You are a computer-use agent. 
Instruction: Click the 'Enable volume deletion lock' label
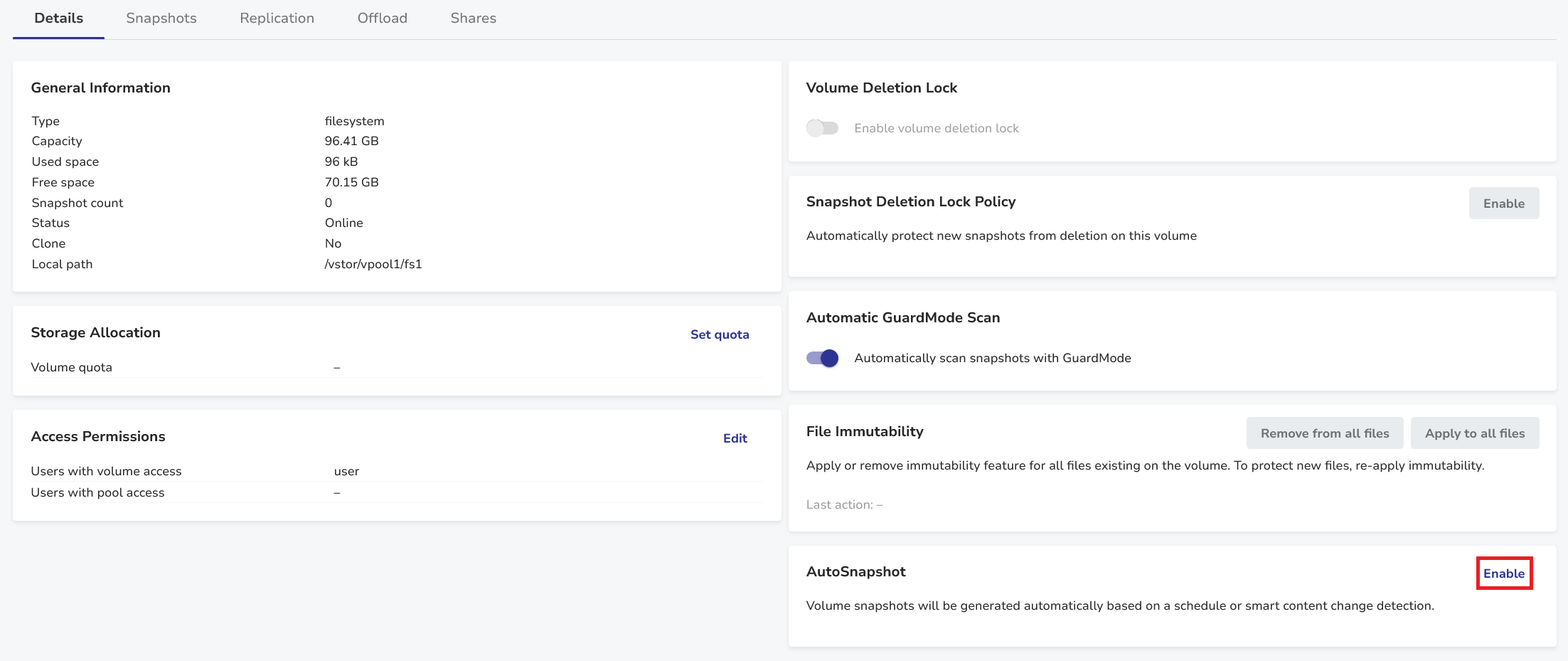(936, 128)
